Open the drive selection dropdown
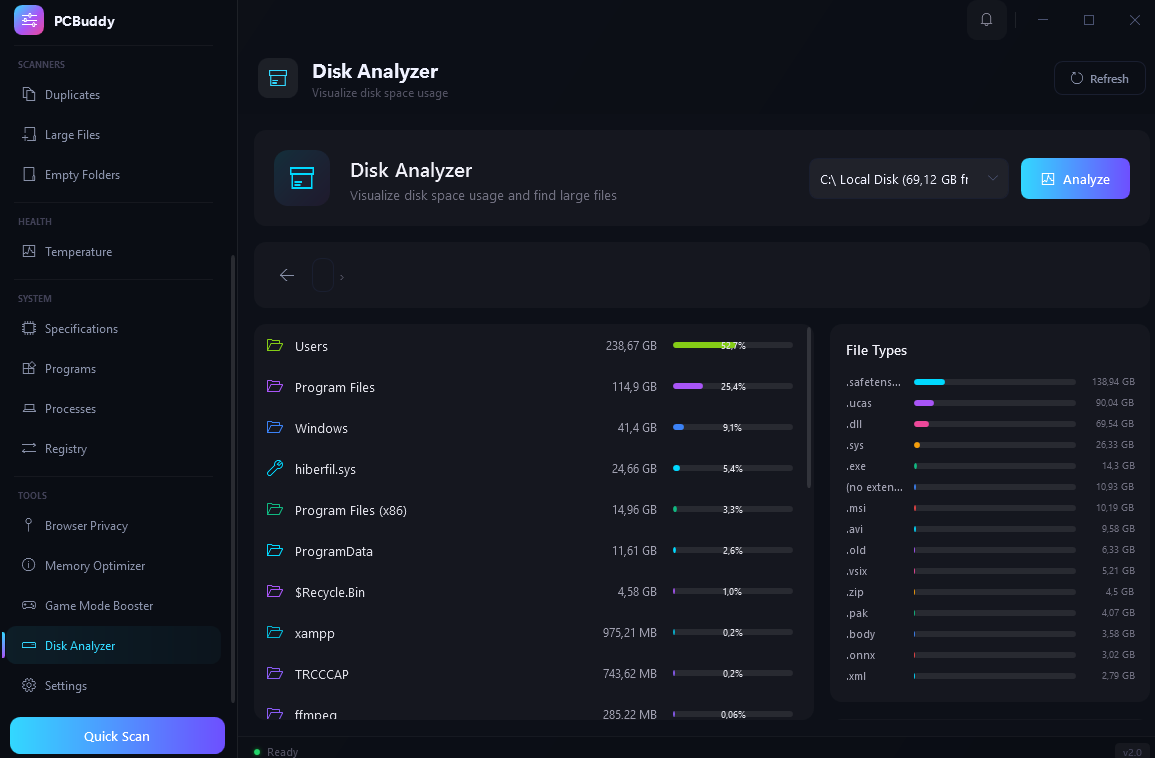This screenshot has width=1155, height=758. (908, 178)
